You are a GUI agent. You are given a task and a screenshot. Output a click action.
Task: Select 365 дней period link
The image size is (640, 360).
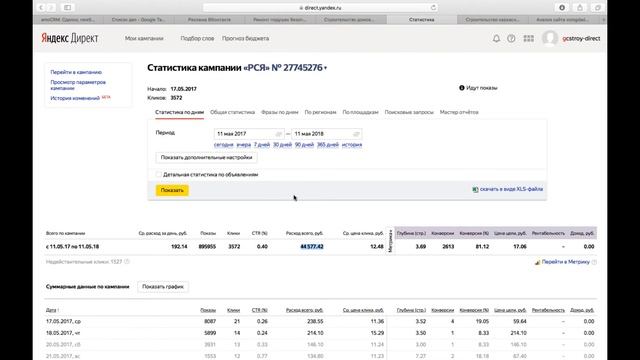328,145
